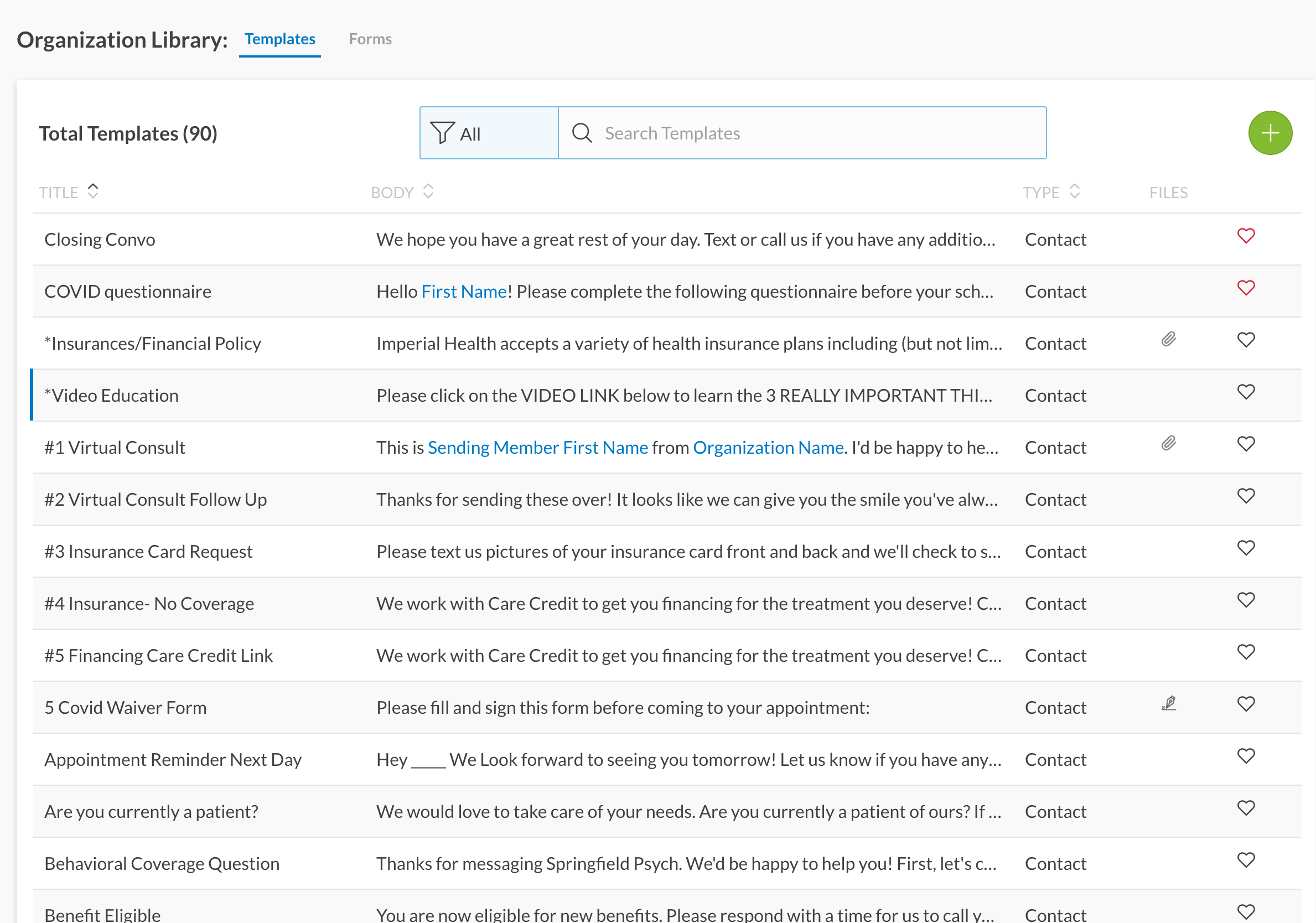Click paperclip attachment icon on #1 Virtual Consult row
Viewport: 1316px width, 923px height.
(1168, 443)
